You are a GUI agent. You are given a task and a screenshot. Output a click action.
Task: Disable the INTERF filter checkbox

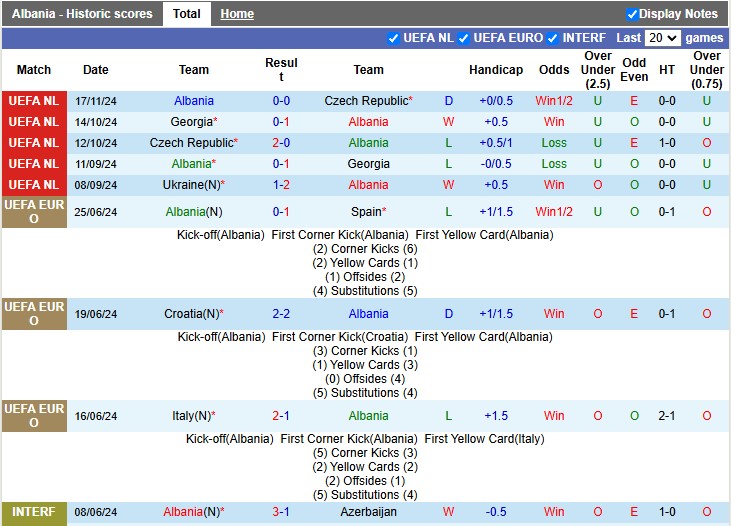point(553,38)
